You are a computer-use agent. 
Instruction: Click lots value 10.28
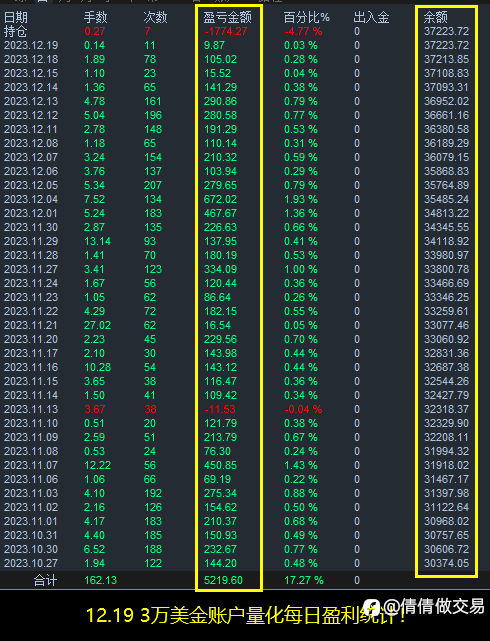point(97,368)
